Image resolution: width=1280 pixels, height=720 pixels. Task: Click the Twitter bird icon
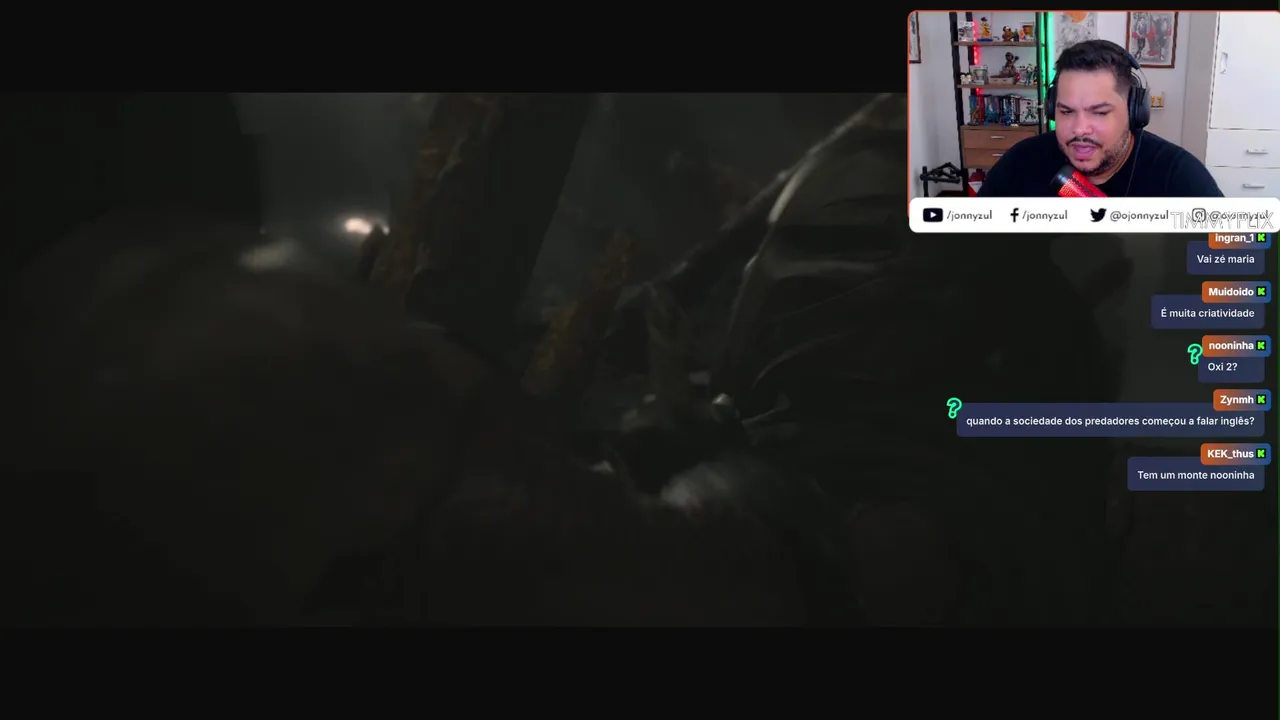(1098, 215)
